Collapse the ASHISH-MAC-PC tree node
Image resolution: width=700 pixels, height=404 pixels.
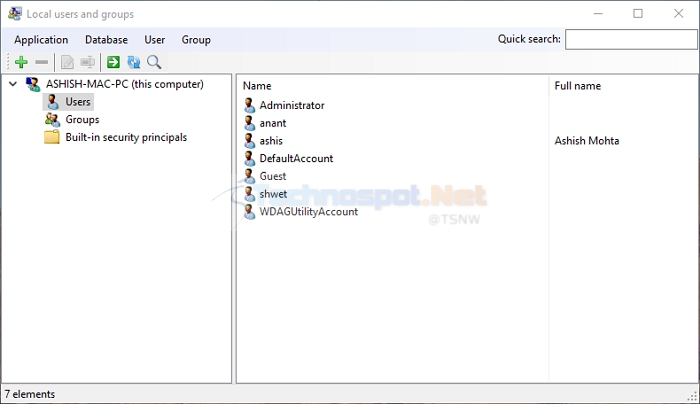tap(13, 84)
